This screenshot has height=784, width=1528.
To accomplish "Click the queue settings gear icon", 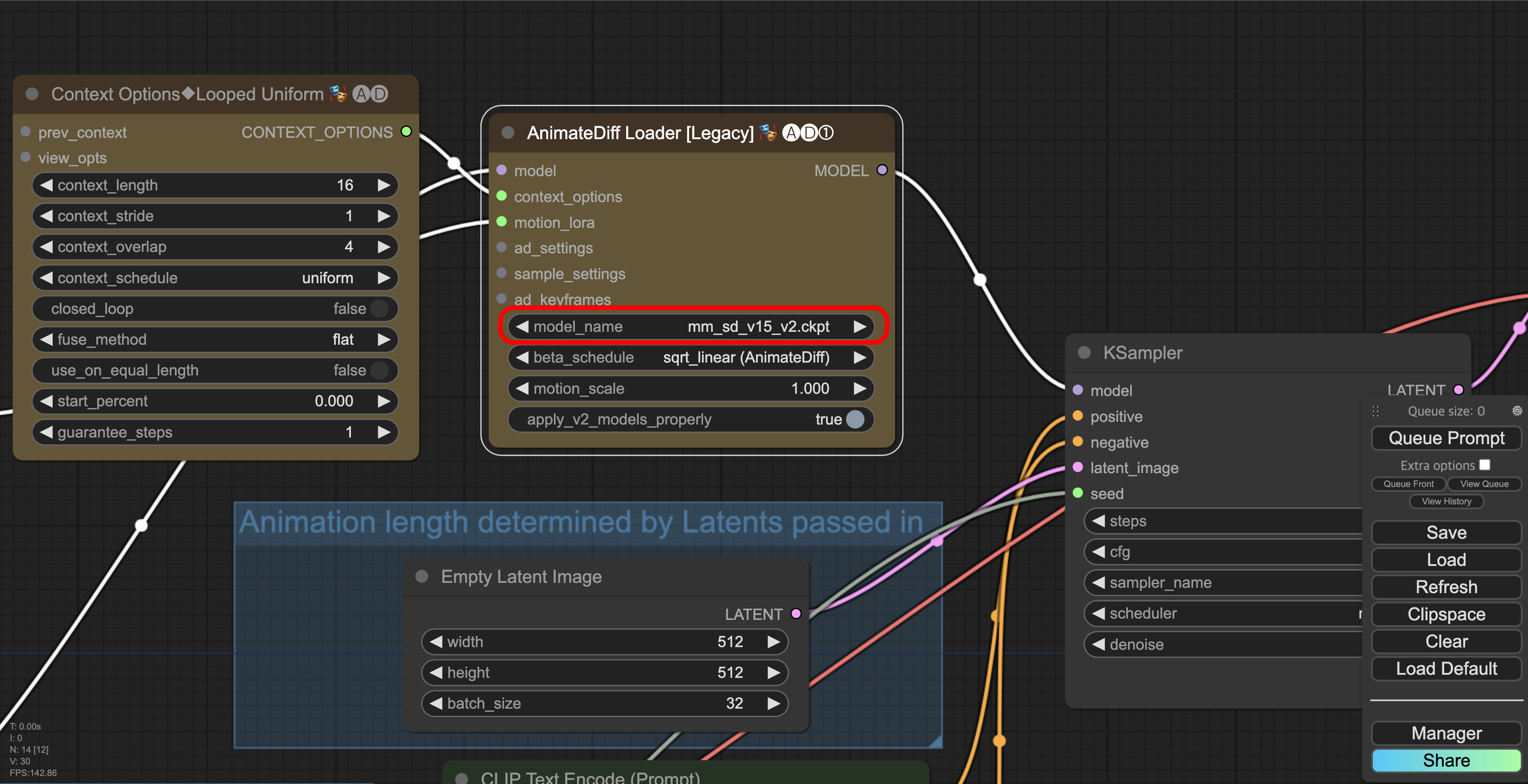I will click(x=1516, y=411).
